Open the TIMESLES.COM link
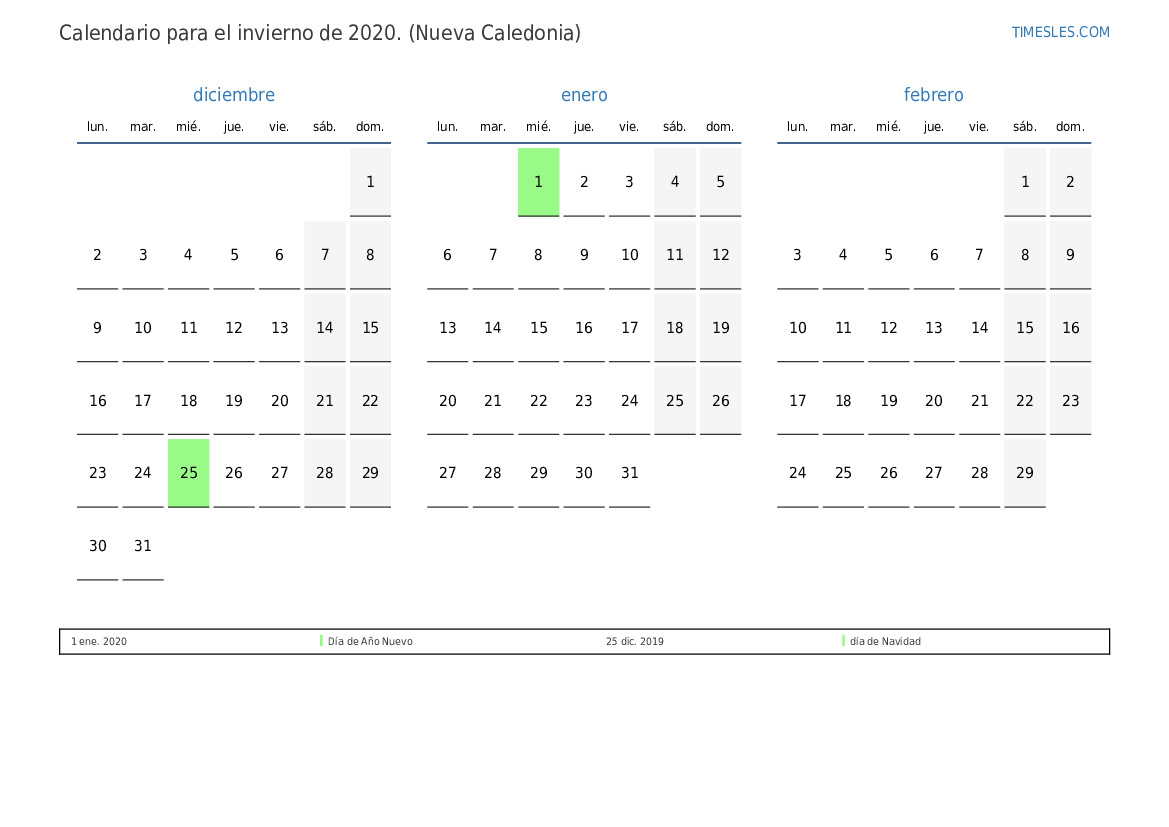This screenshot has width=1169, height=827. [1060, 32]
